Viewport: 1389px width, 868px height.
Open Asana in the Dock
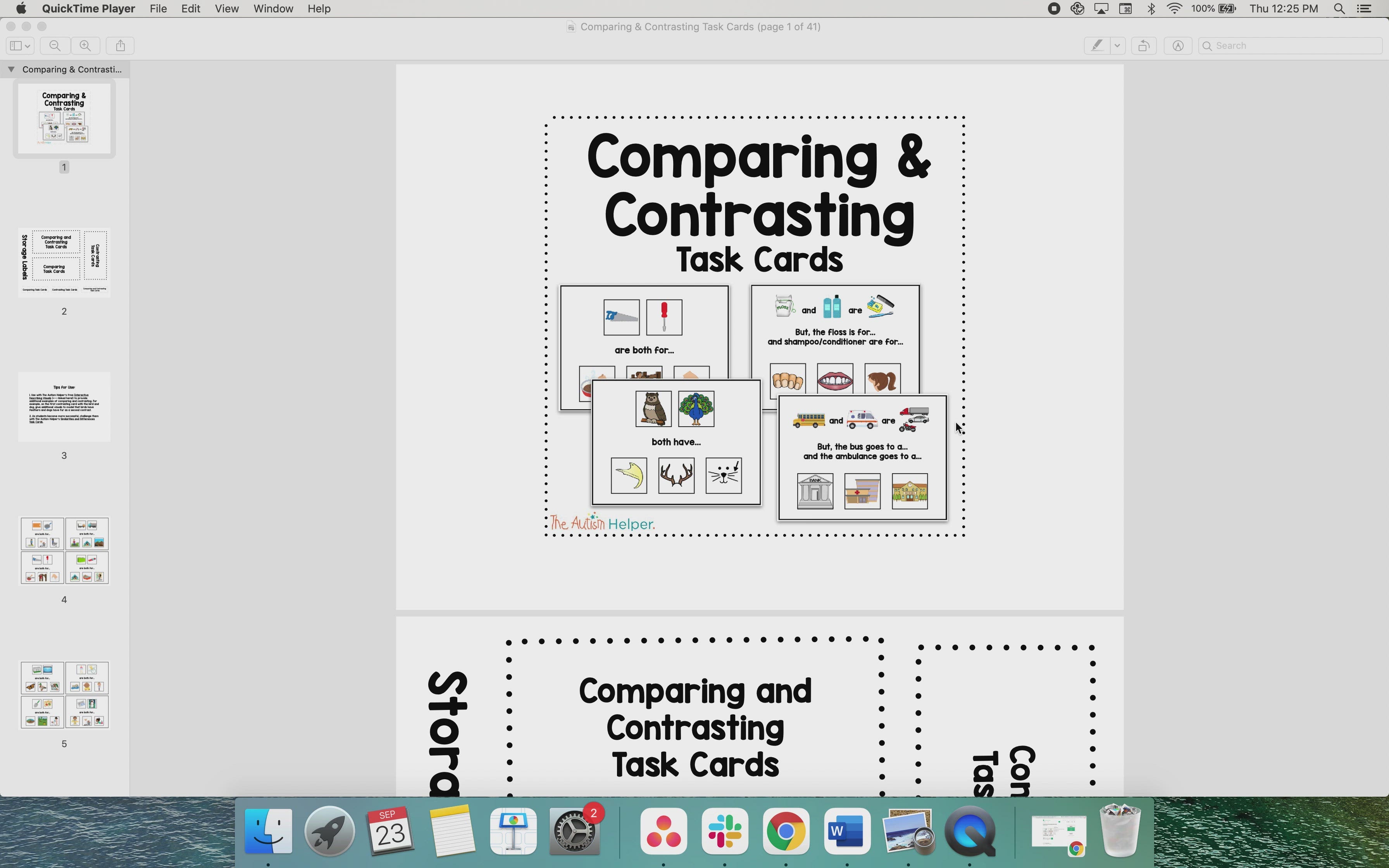tap(663, 831)
